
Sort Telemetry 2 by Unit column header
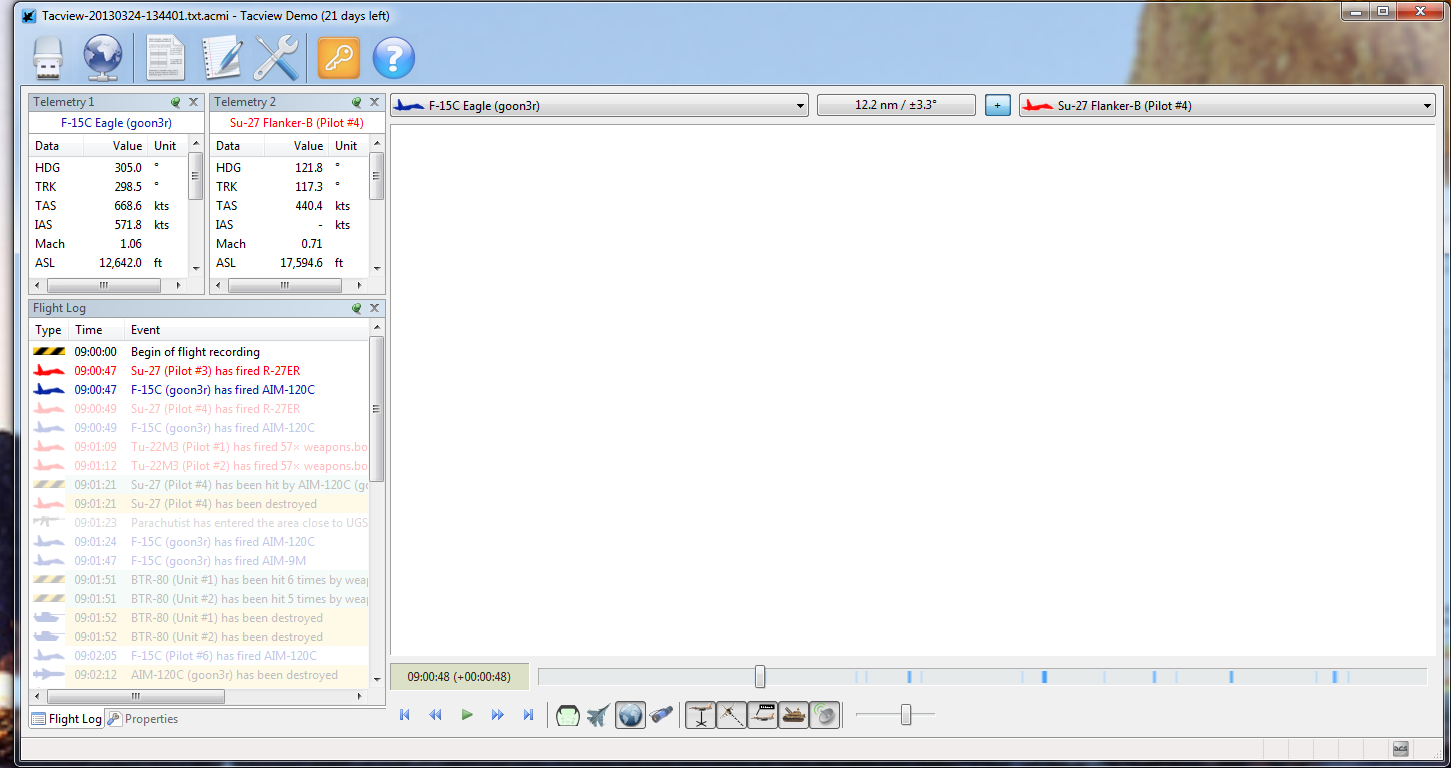[x=349, y=146]
